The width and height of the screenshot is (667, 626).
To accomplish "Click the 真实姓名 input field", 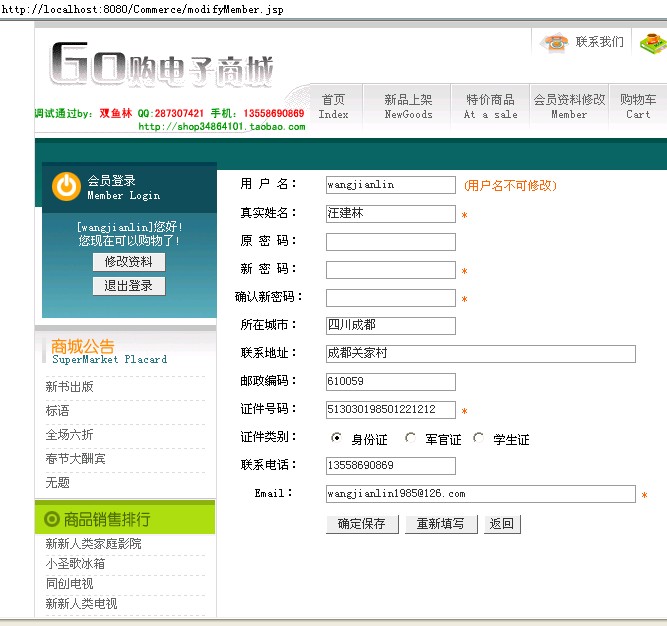I will click(391, 213).
